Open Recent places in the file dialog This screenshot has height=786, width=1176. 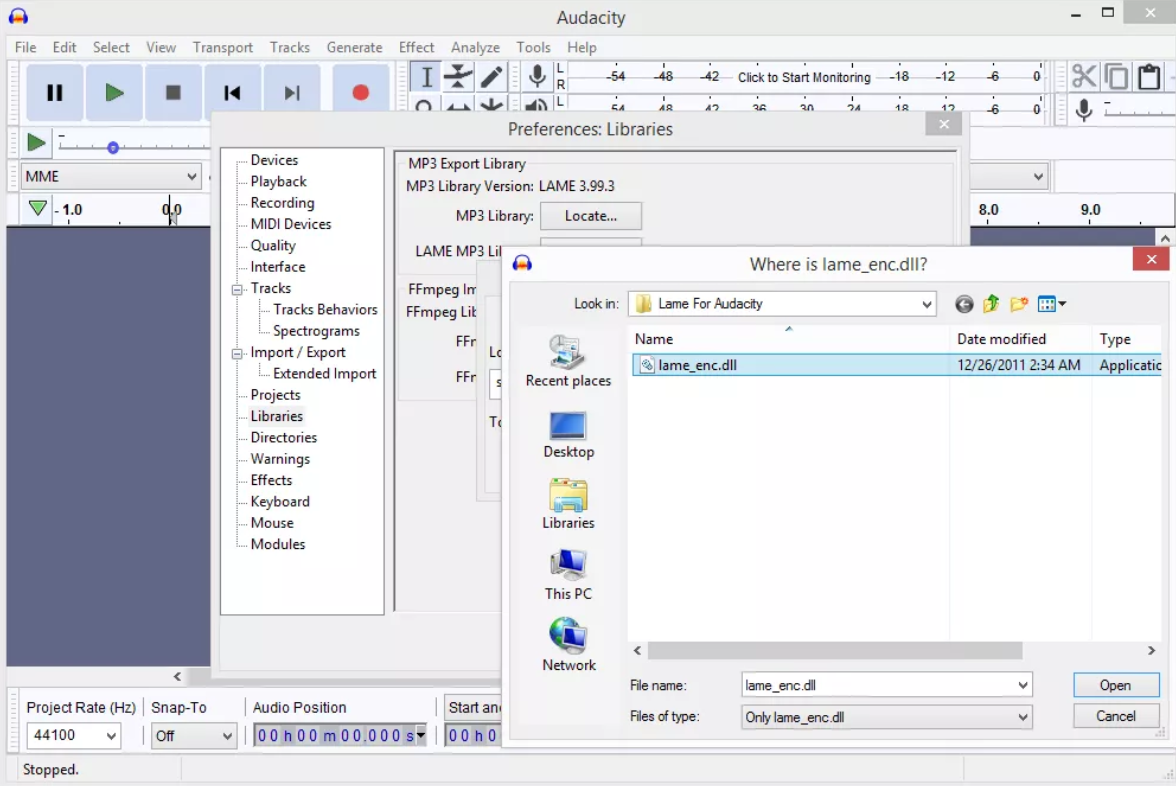click(x=568, y=362)
